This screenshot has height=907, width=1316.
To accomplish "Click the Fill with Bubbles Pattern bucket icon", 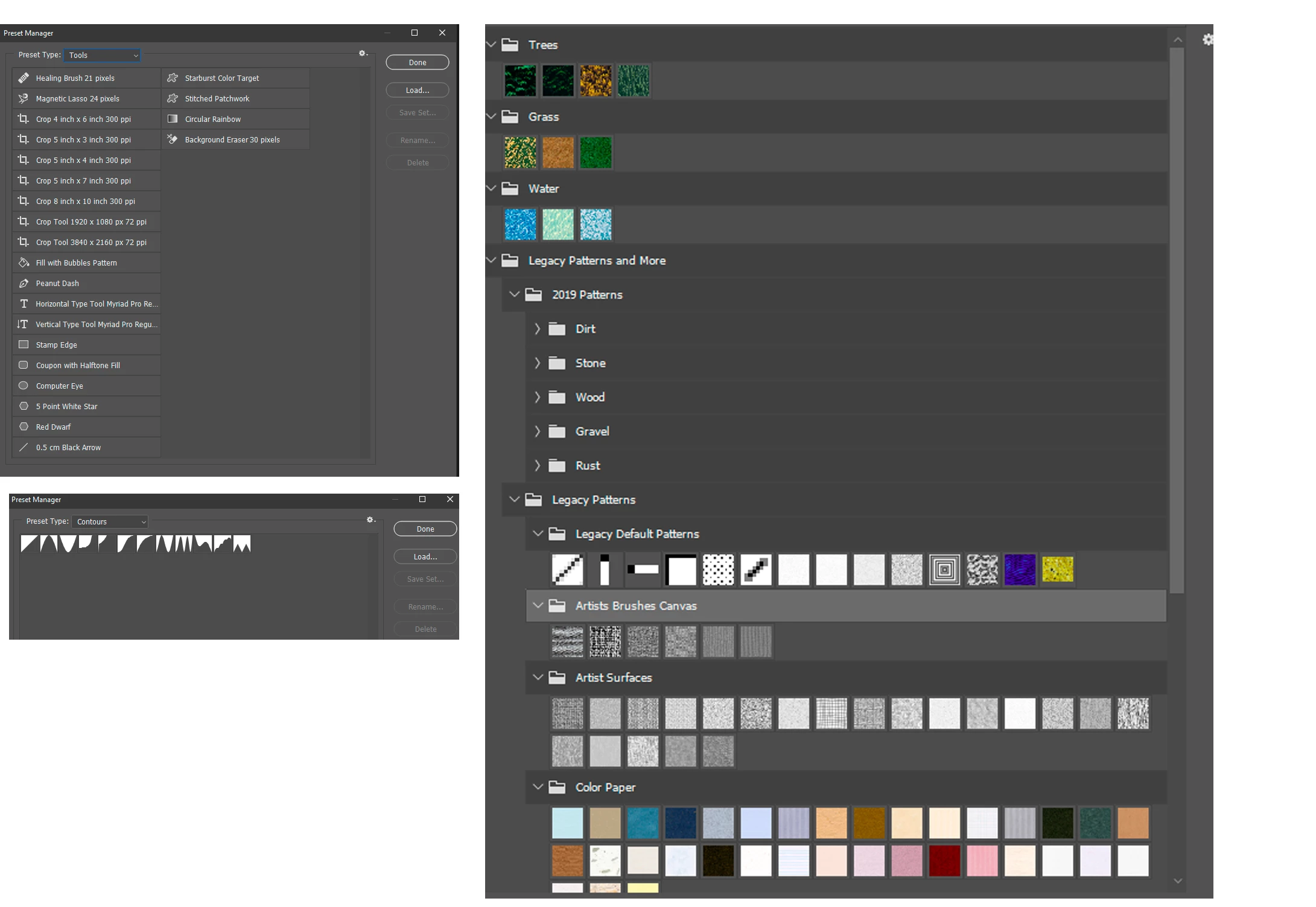I will pyautogui.click(x=24, y=263).
